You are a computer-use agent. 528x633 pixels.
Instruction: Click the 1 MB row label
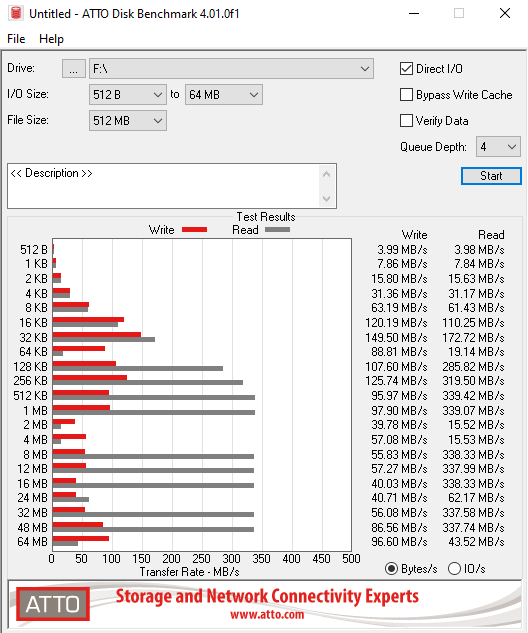[36, 411]
